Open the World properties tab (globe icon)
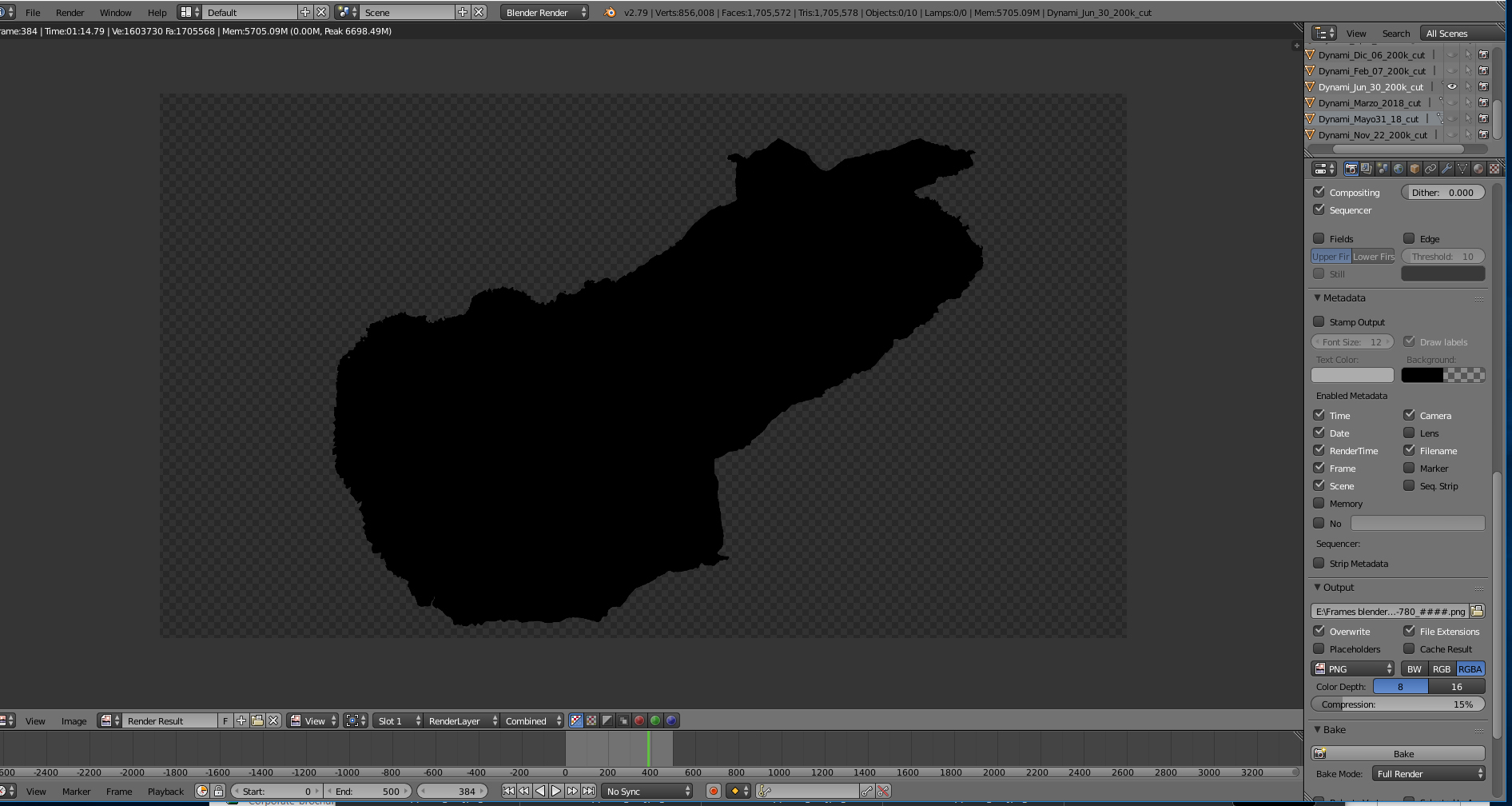Image resolution: width=1512 pixels, height=806 pixels. [x=1399, y=169]
